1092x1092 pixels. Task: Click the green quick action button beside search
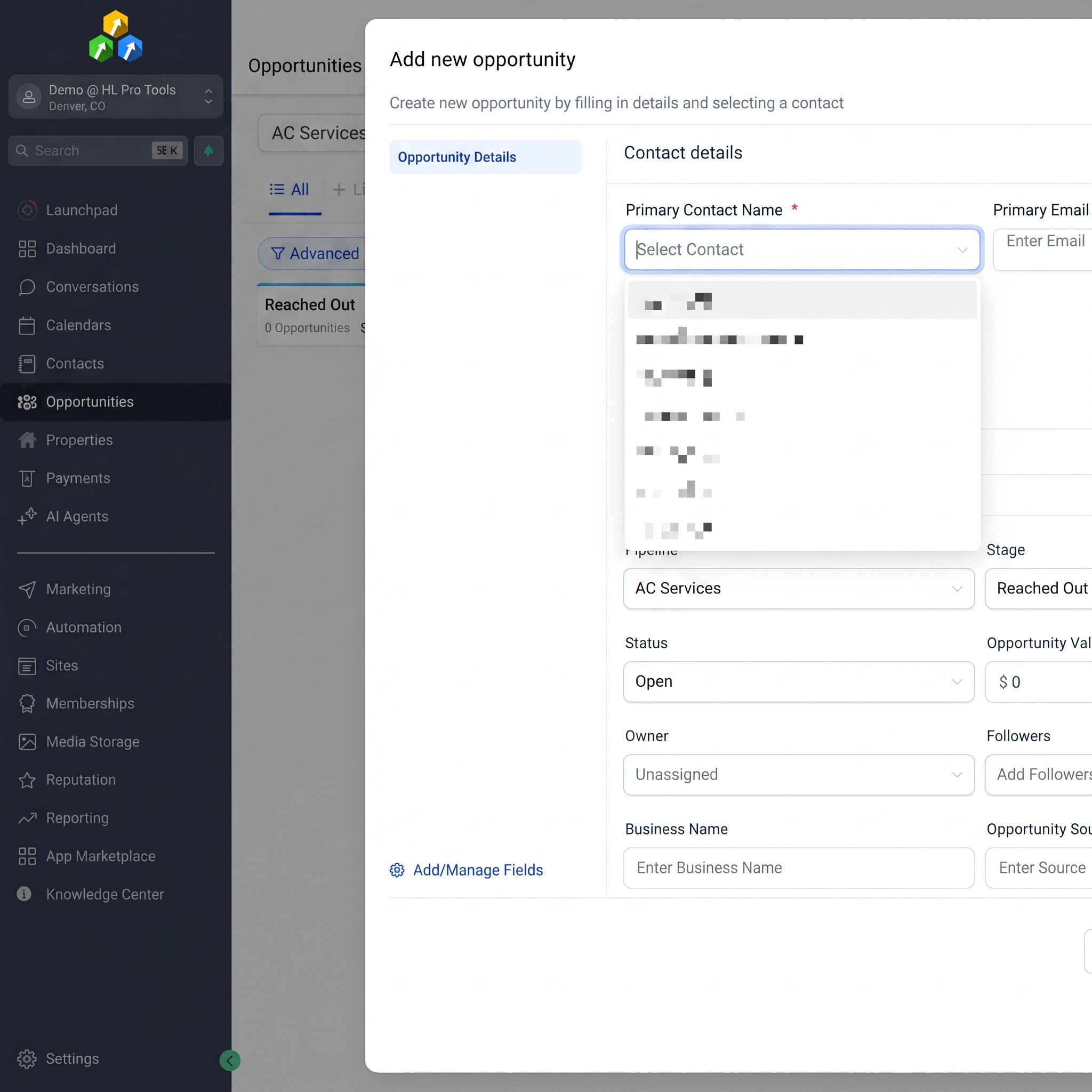208,150
